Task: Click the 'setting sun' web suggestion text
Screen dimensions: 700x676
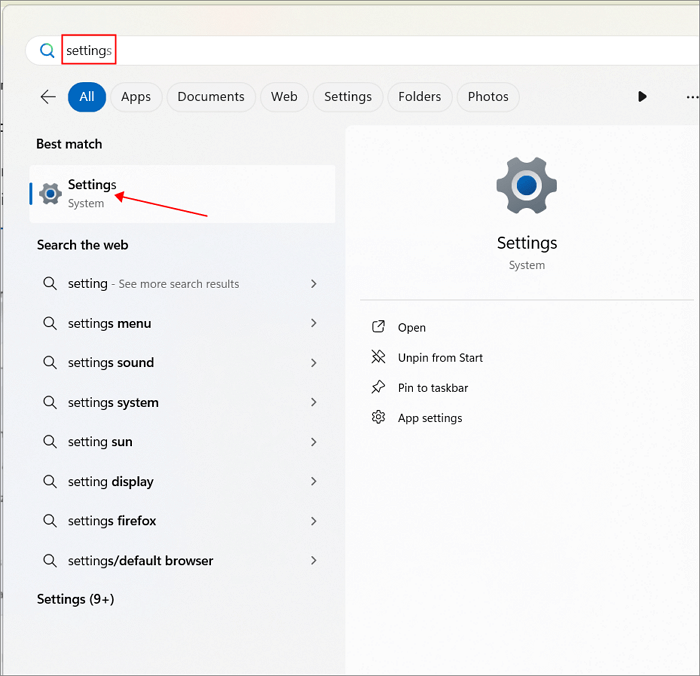Action: click(100, 442)
